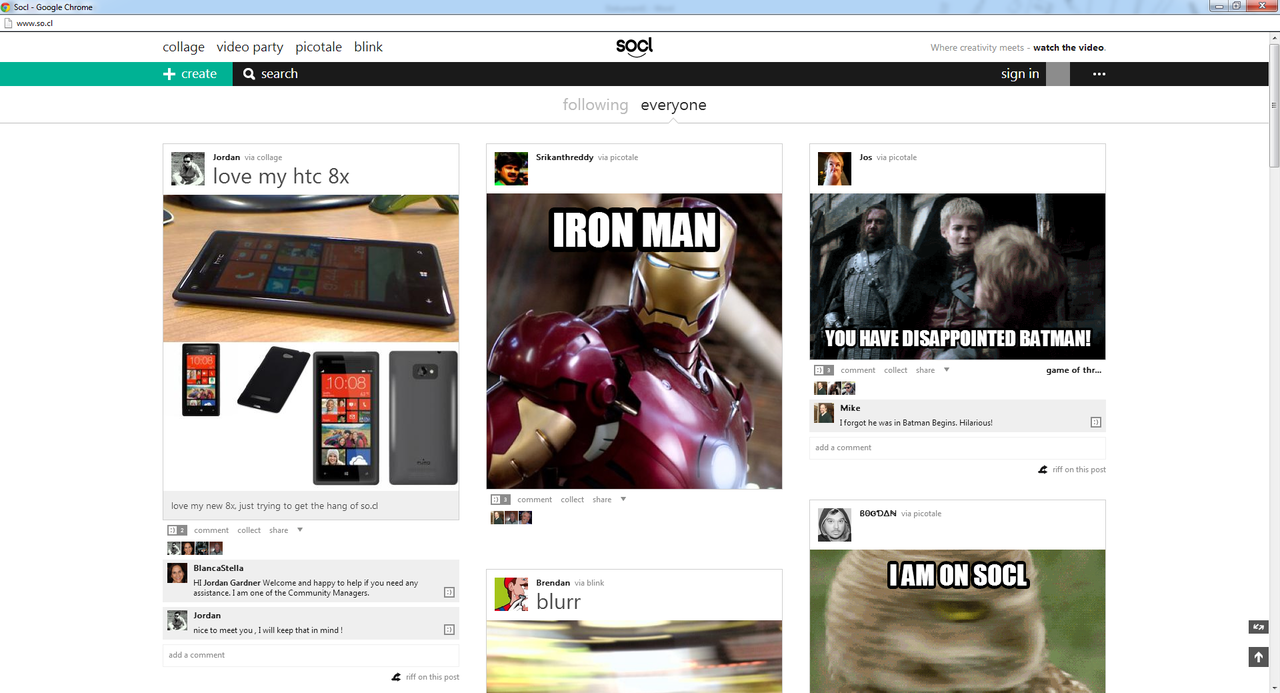Expand share dropdown arrow on Jordan's post
The image size is (1280, 693).
300,530
